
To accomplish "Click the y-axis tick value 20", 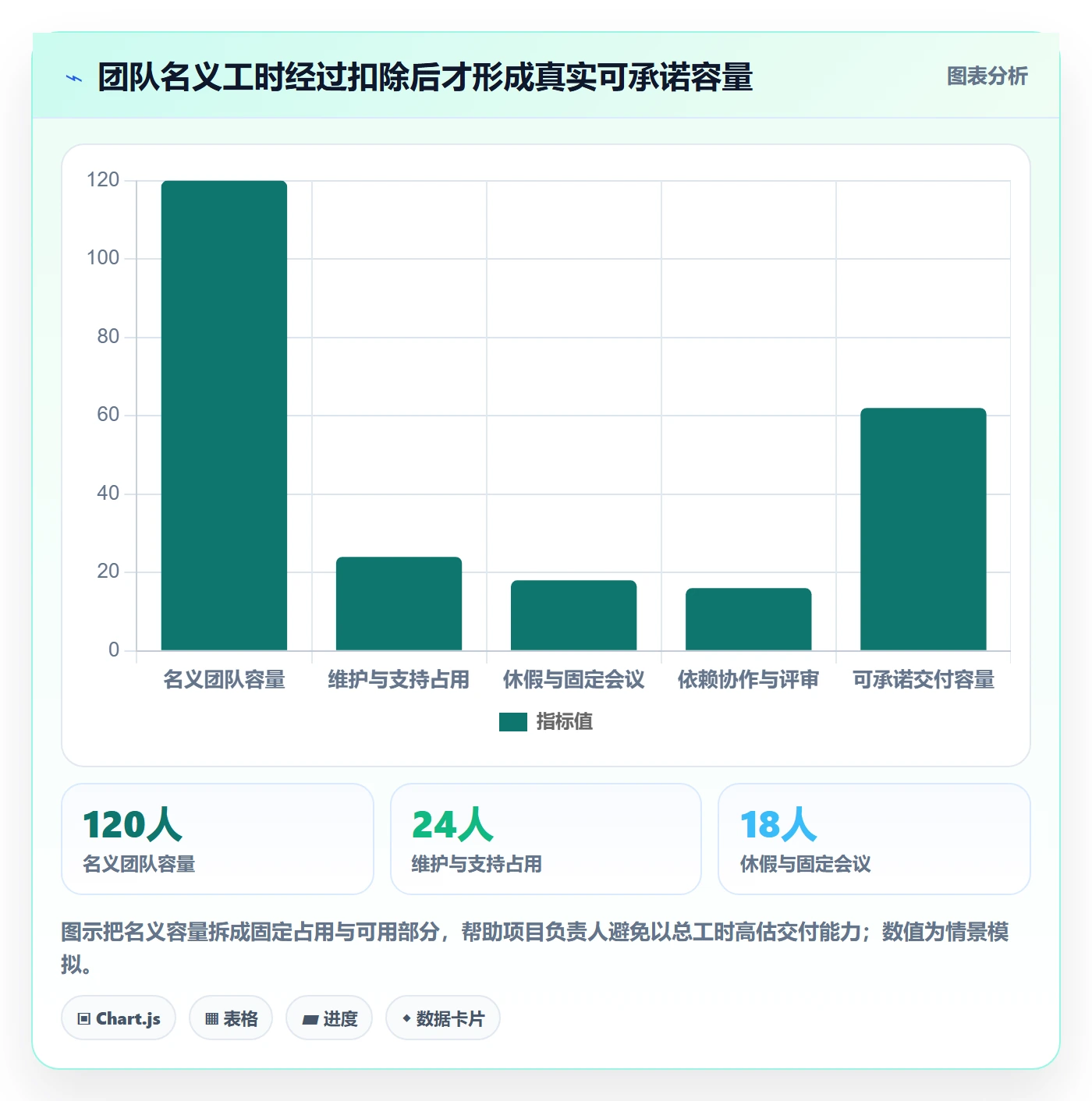I will click(x=108, y=572).
